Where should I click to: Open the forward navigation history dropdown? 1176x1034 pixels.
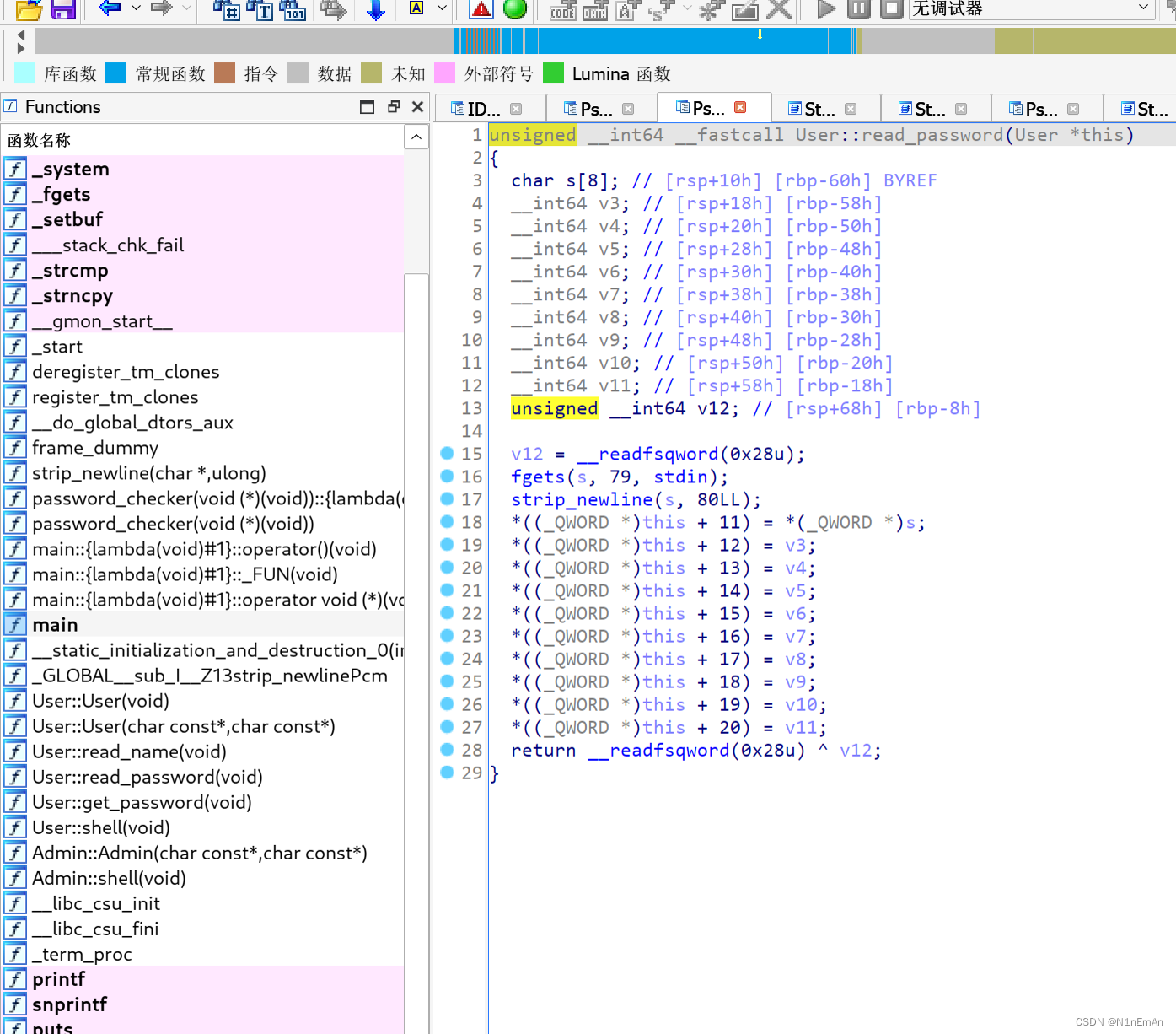(x=186, y=8)
